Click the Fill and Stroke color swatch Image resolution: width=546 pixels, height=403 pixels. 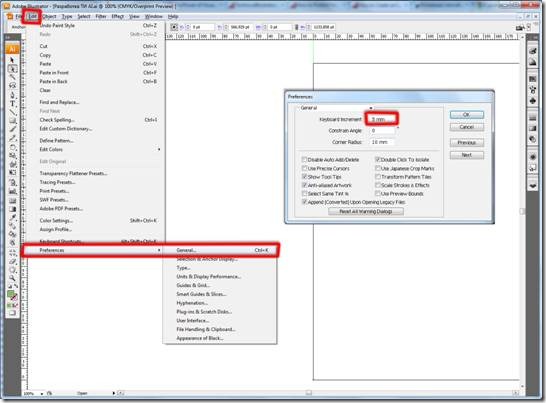[x=13, y=296]
